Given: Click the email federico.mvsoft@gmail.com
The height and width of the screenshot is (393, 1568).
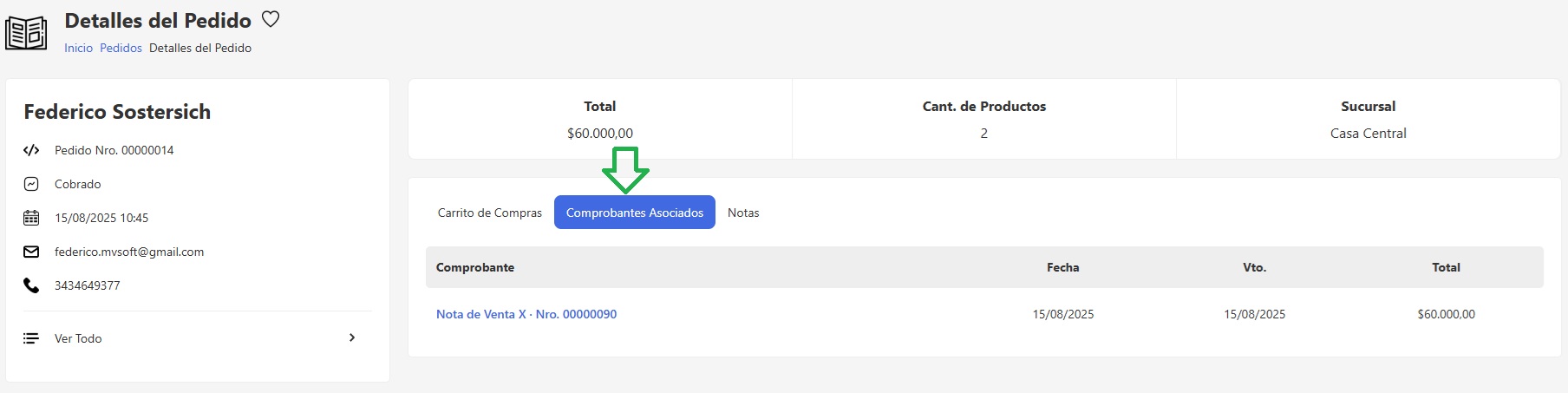Looking at the screenshot, I should 129,252.
